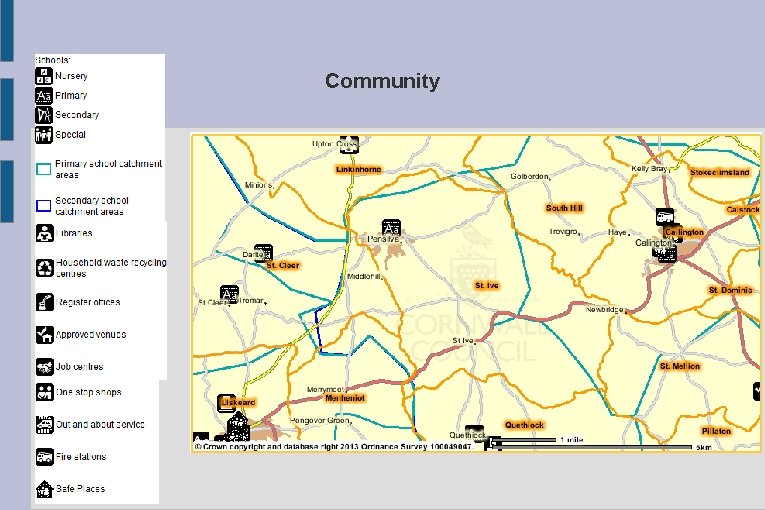
Task: Click the One stop shops legend icon
Action: point(44,392)
